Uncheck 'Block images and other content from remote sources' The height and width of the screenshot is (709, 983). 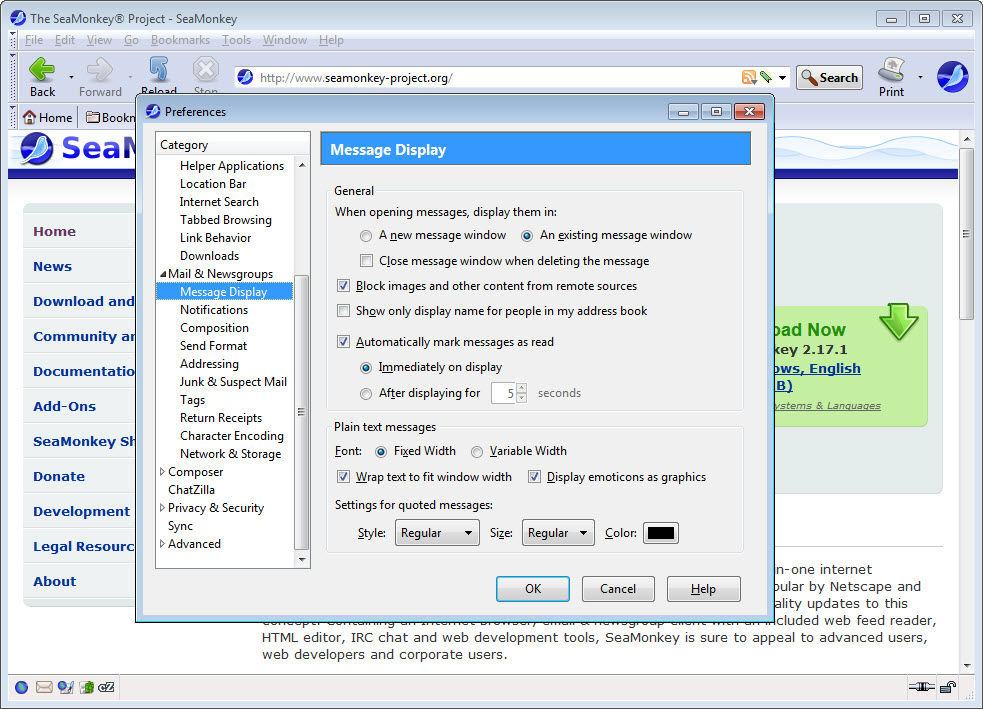(x=343, y=286)
